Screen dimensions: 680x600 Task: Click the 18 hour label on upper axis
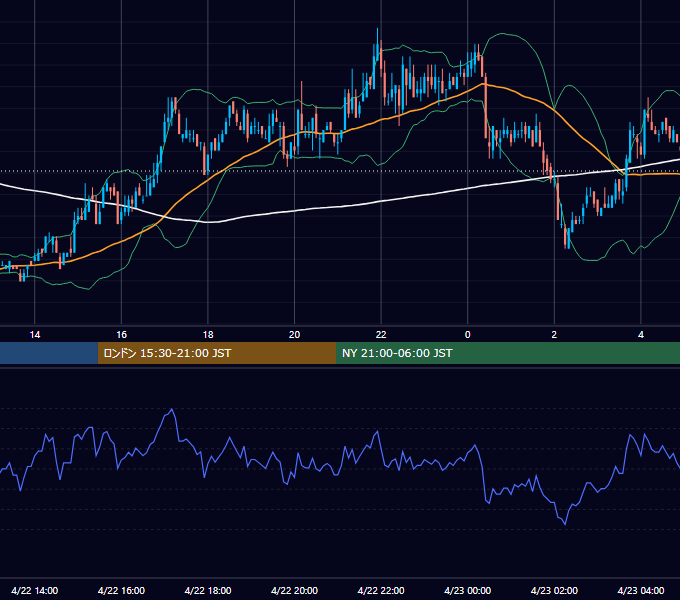point(208,335)
